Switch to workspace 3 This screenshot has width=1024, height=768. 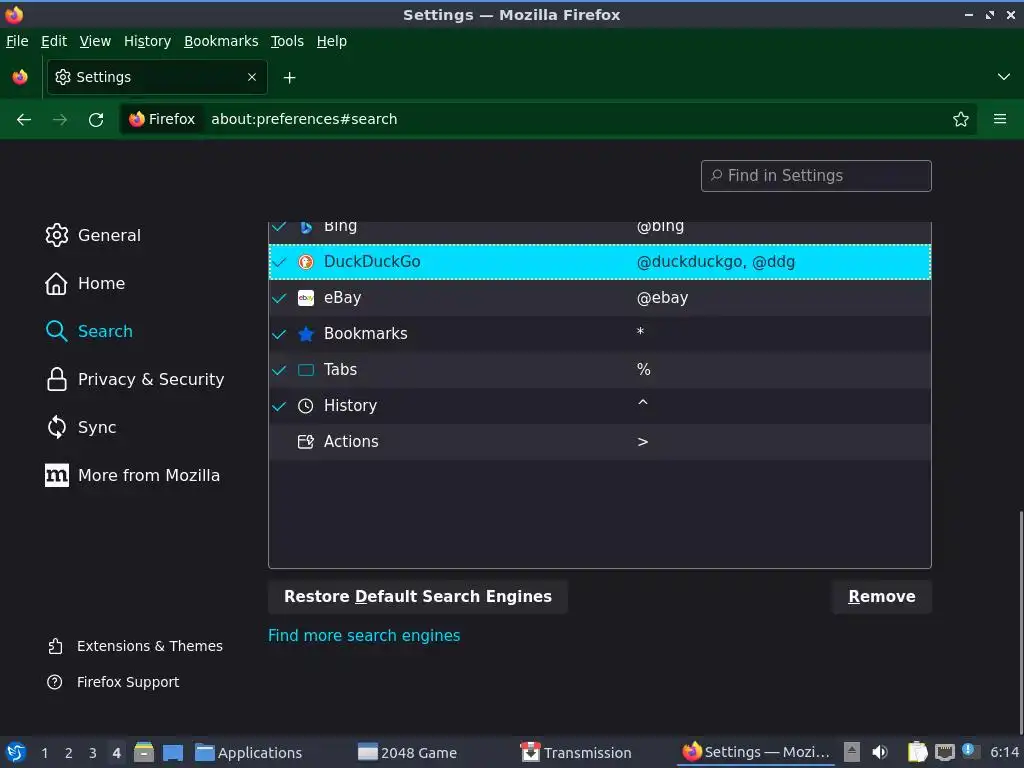pos(93,753)
